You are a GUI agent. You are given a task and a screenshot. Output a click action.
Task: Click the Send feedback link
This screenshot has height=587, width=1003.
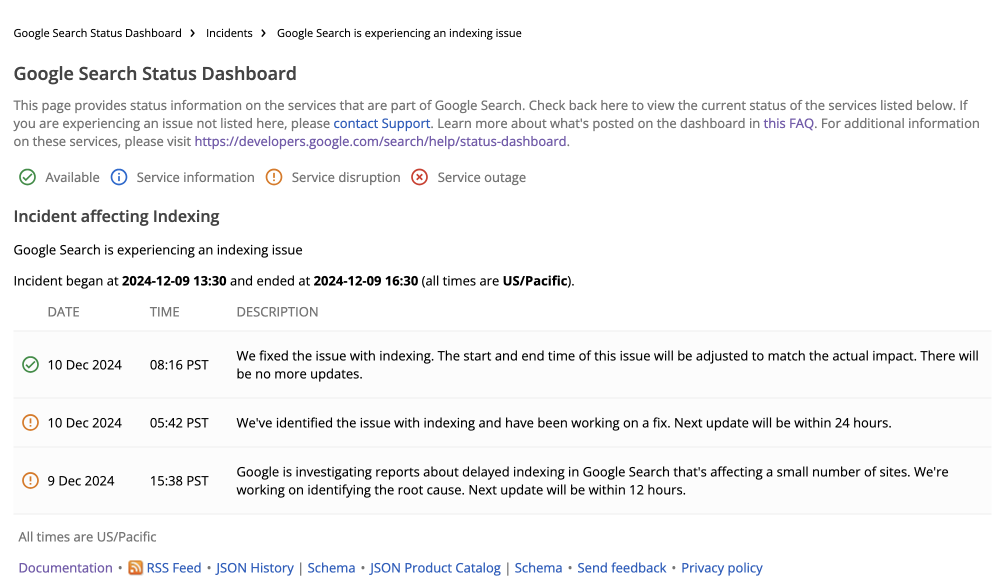coord(621,568)
